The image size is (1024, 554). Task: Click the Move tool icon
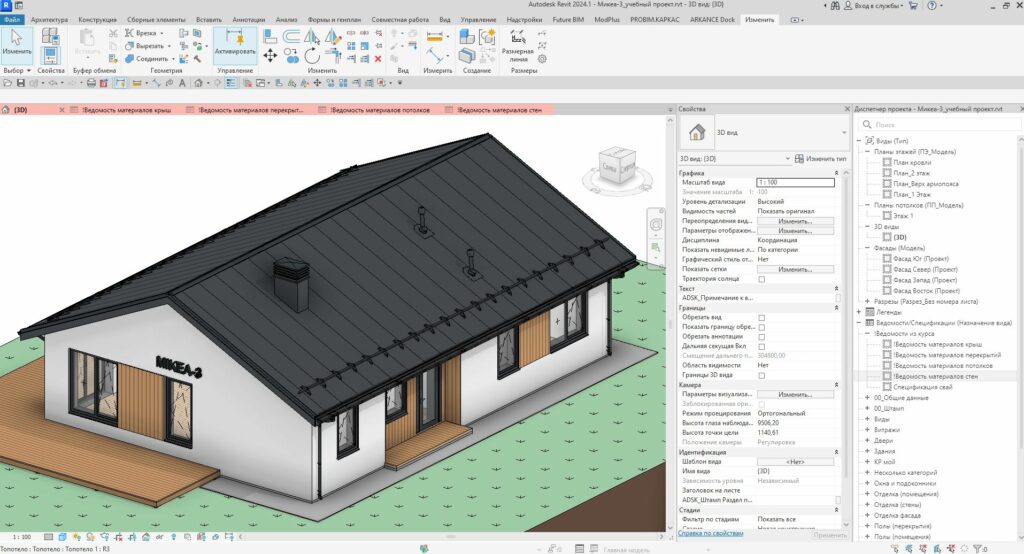tap(270, 56)
